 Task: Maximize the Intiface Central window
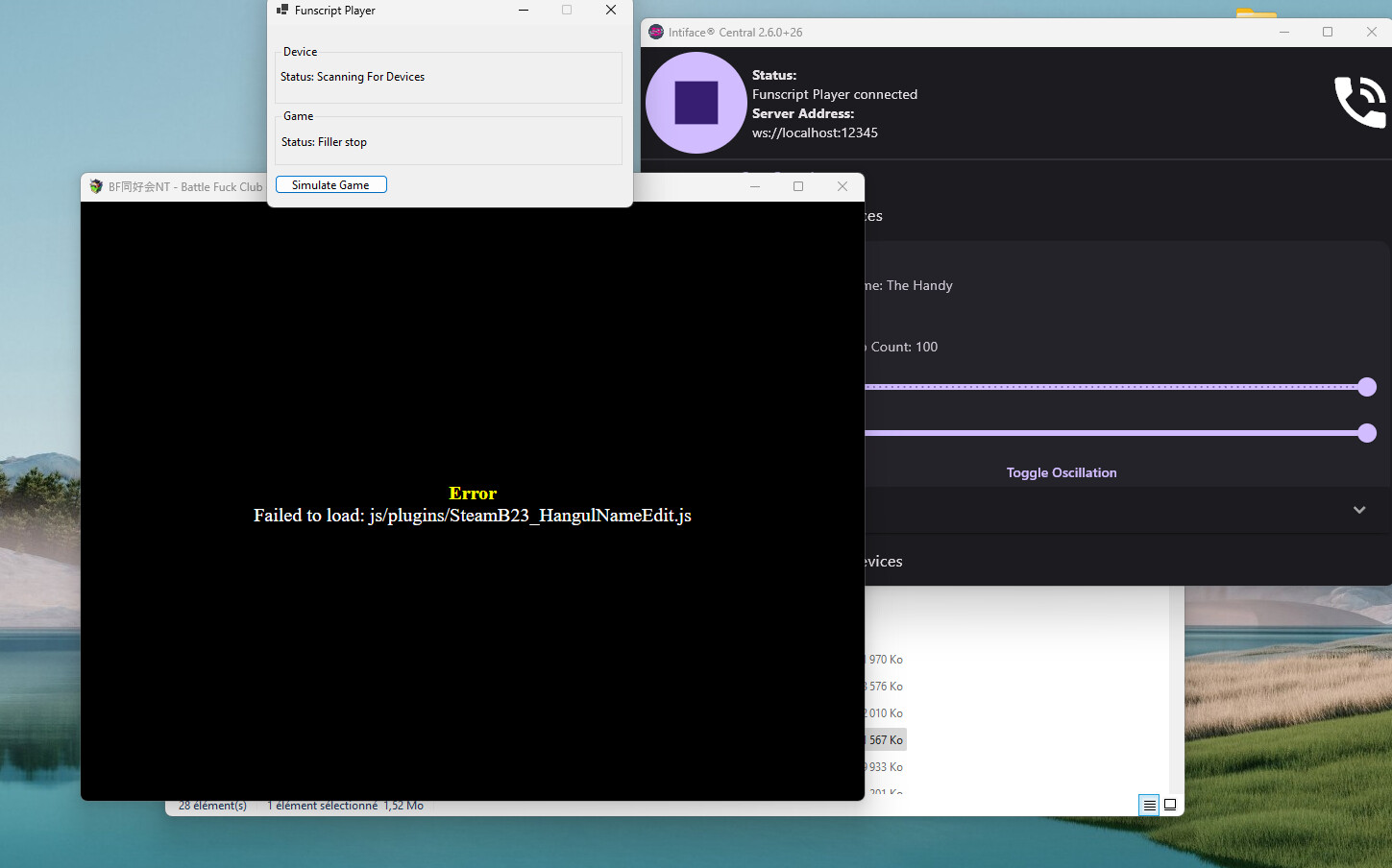pyautogui.click(x=1328, y=32)
